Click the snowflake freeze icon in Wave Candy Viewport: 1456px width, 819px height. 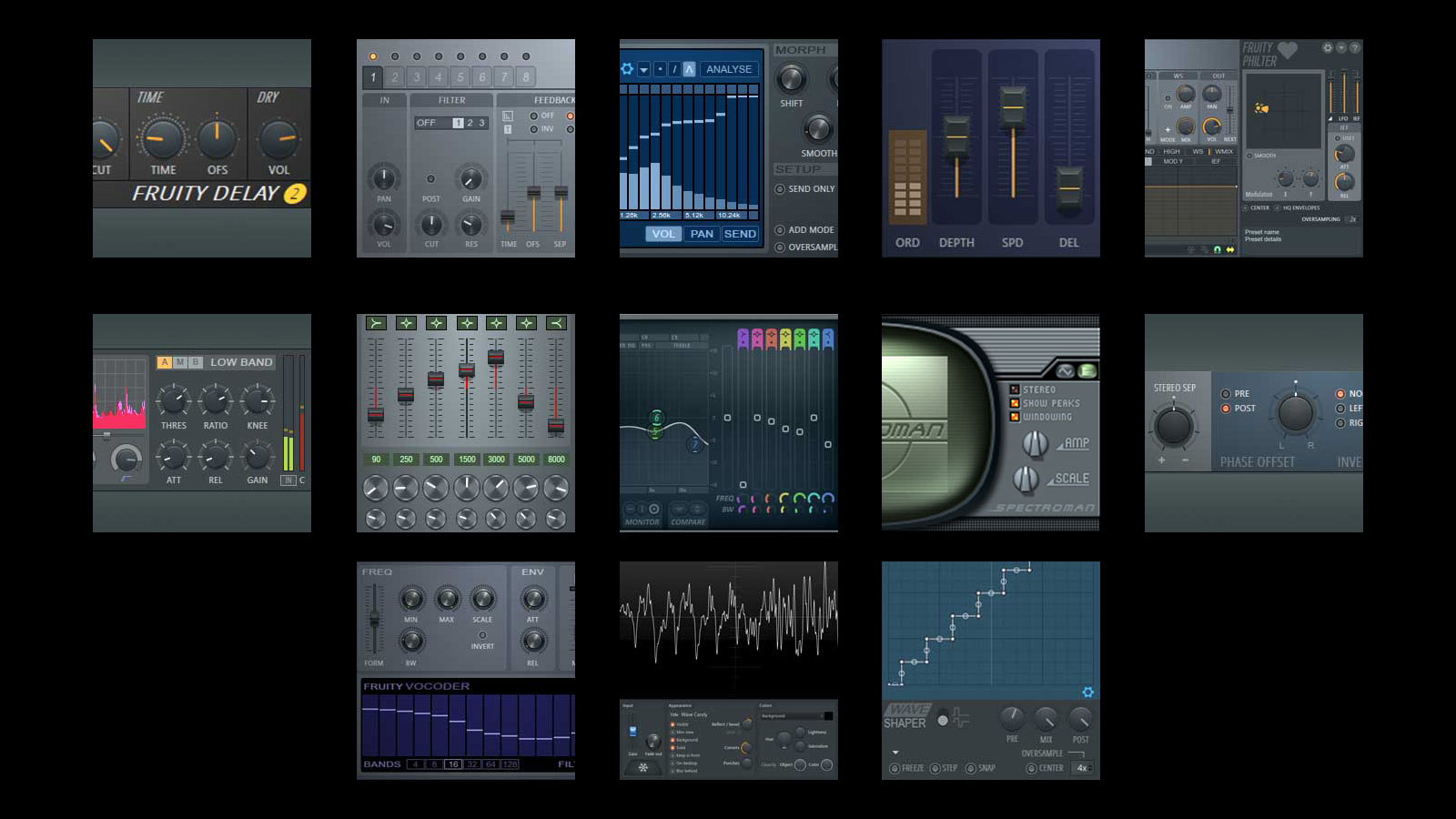(642, 767)
